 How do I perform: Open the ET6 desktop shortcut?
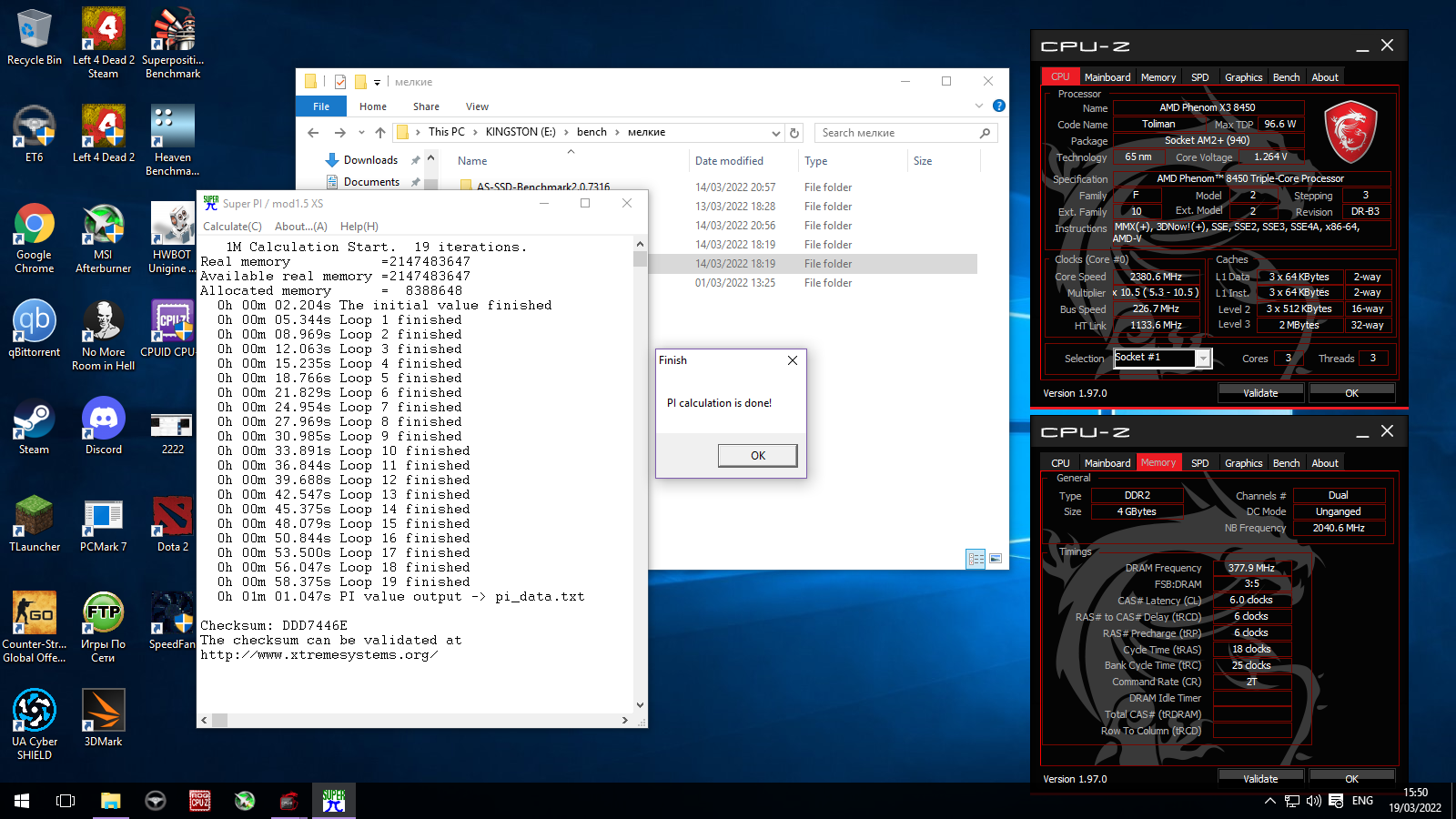35,134
